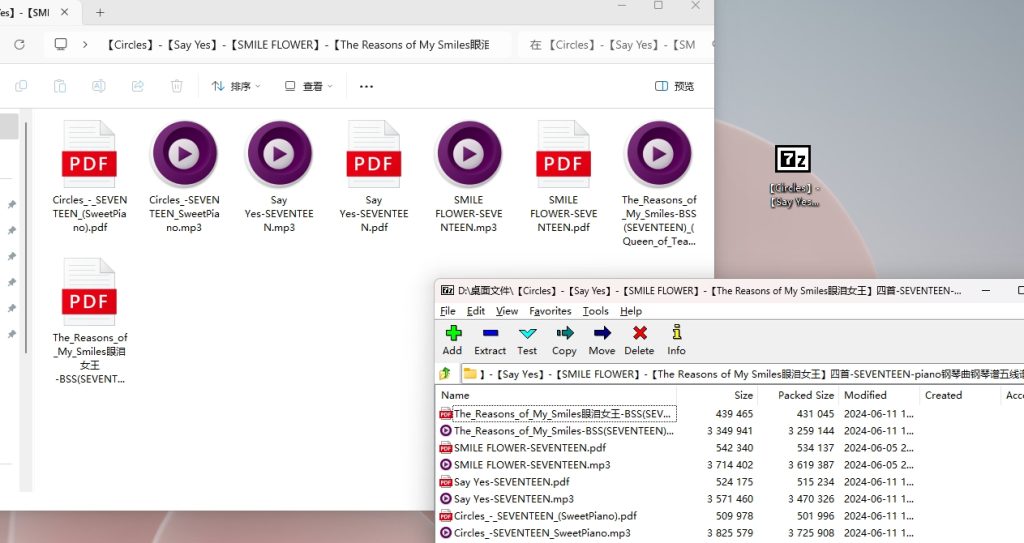1024x543 pixels.
Task: Click the Explorer share toolbar icon
Action: pyautogui.click(x=137, y=86)
